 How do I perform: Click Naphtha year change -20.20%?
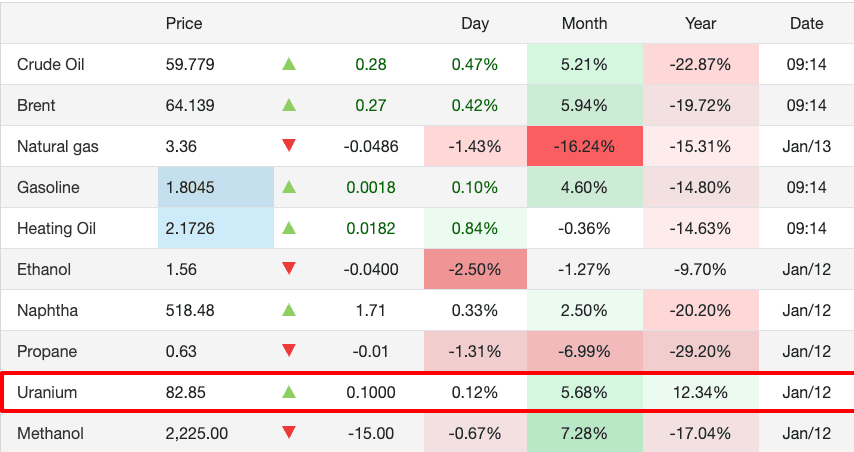click(700, 310)
